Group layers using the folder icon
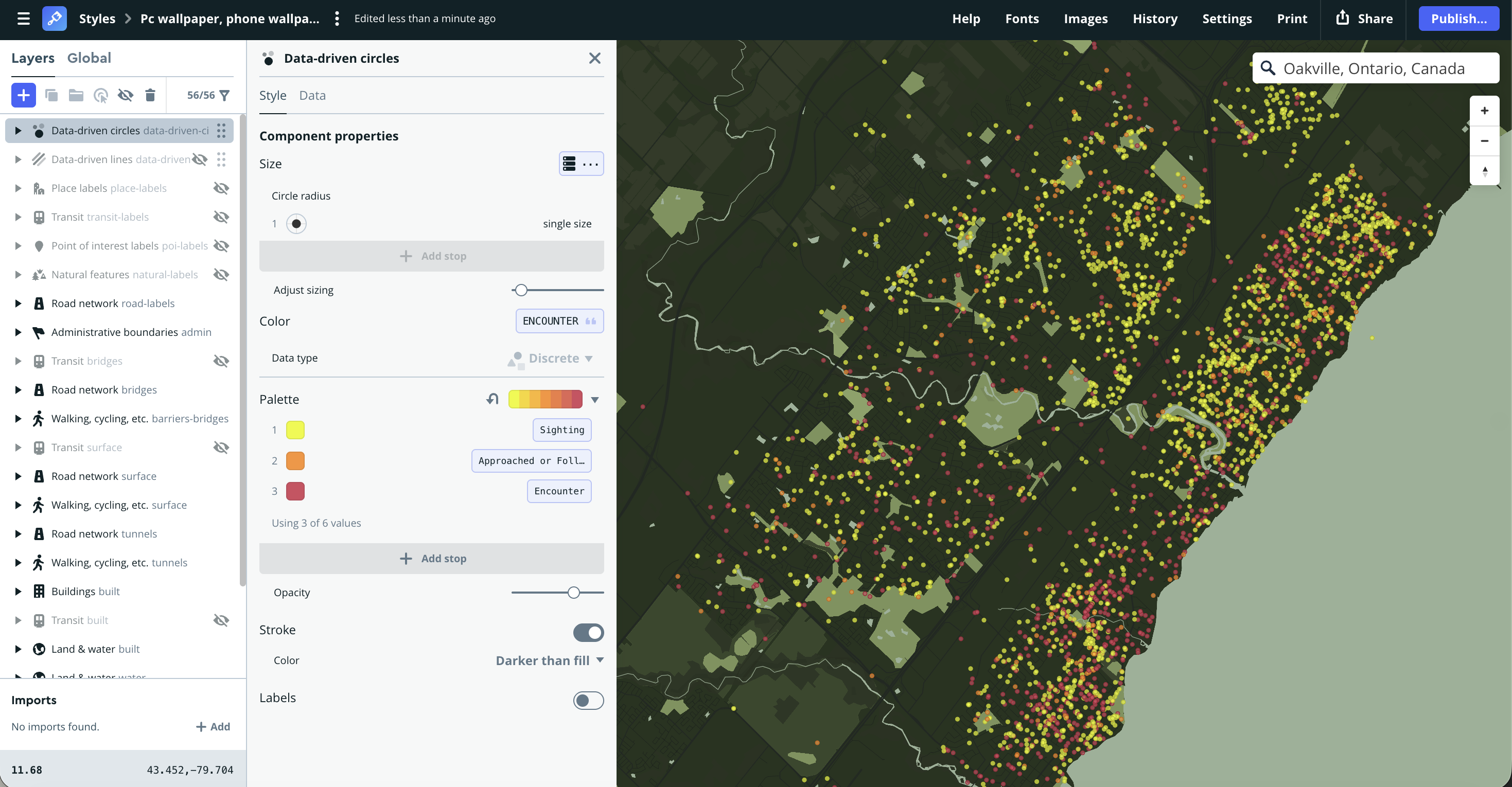 [76, 95]
